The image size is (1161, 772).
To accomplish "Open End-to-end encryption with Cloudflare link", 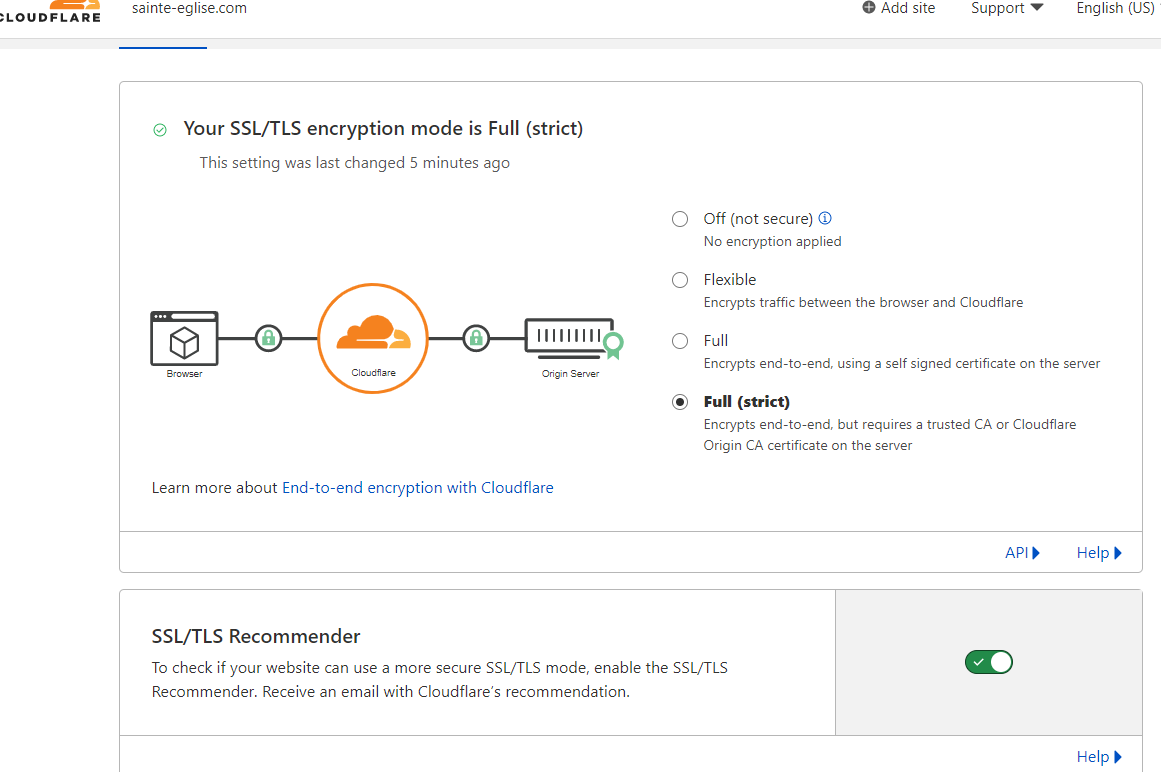I will tap(418, 488).
